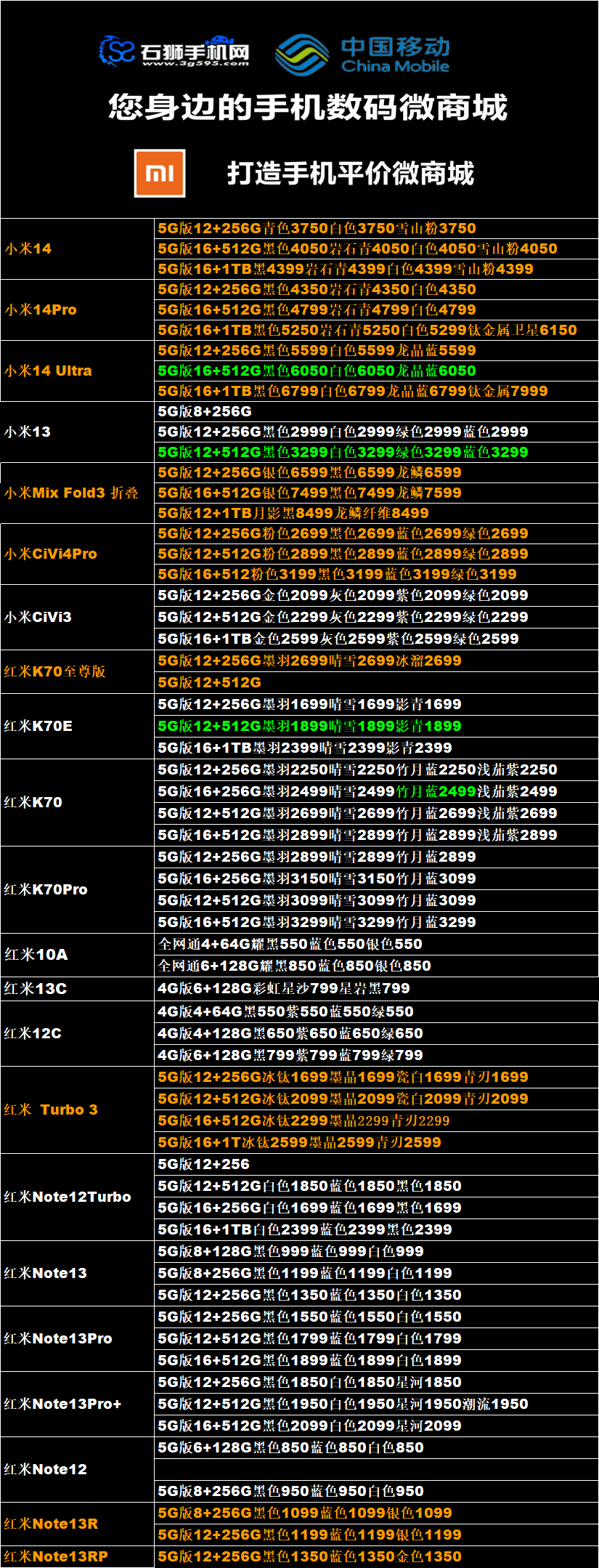Image resolution: width=599 pixels, height=1568 pixels.
Task: Click row with 钛金属7999
Action: 376,391
